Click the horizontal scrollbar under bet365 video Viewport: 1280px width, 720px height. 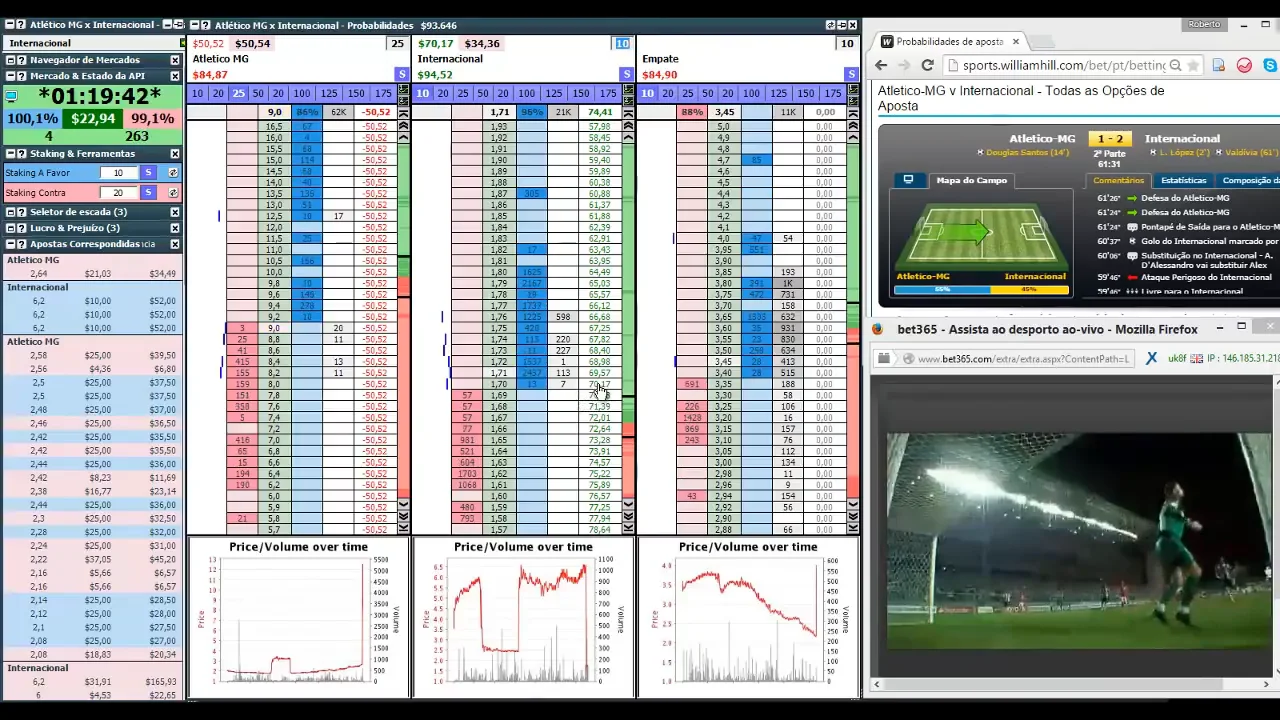(1072, 684)
